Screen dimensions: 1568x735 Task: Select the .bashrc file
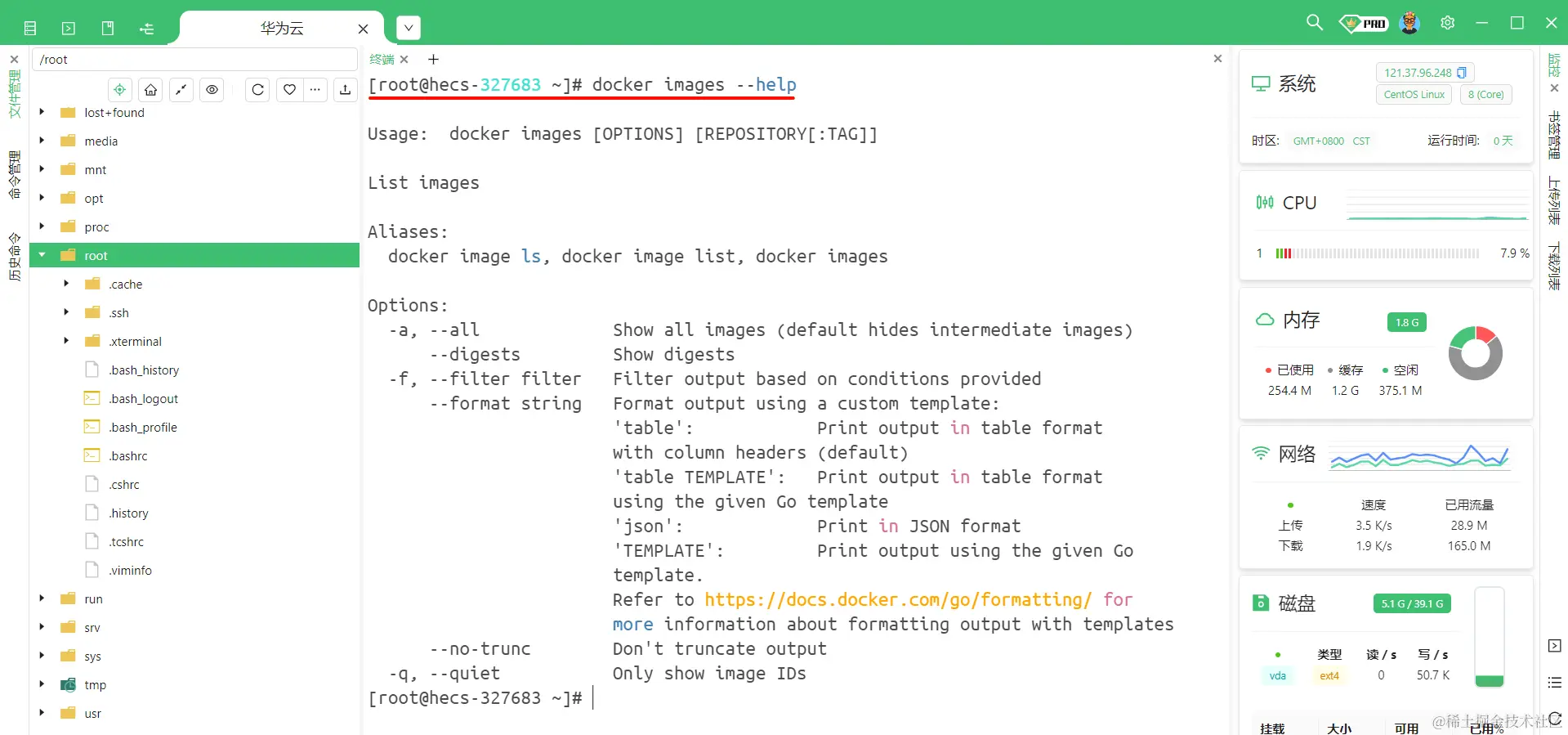pyautogui.click(x=128, y=456)
